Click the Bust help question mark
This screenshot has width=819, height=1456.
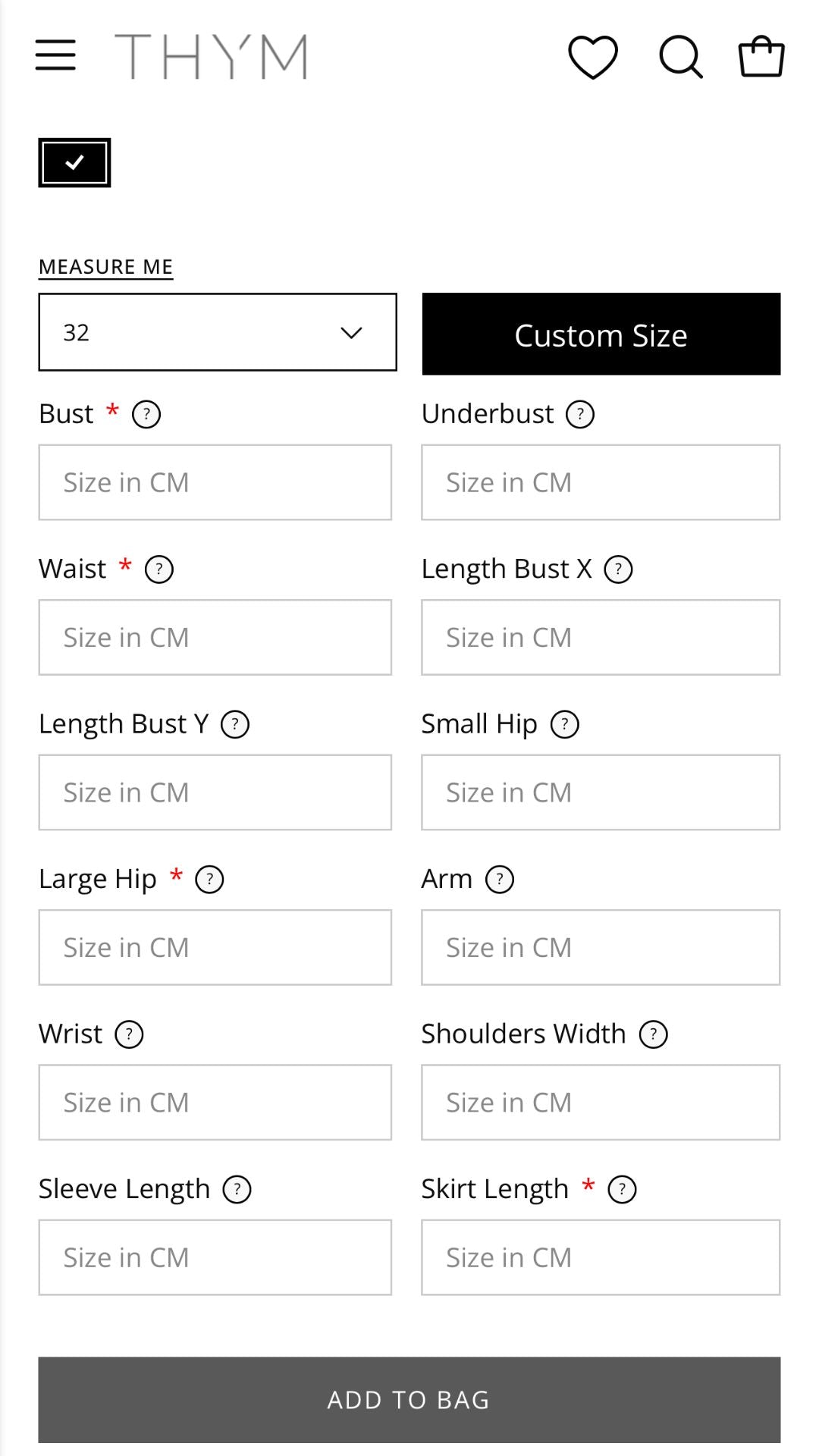[149, 414]
